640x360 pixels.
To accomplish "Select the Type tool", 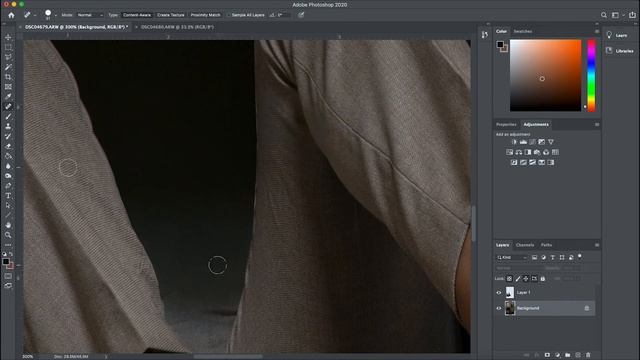I will click(x=8, y=196).
